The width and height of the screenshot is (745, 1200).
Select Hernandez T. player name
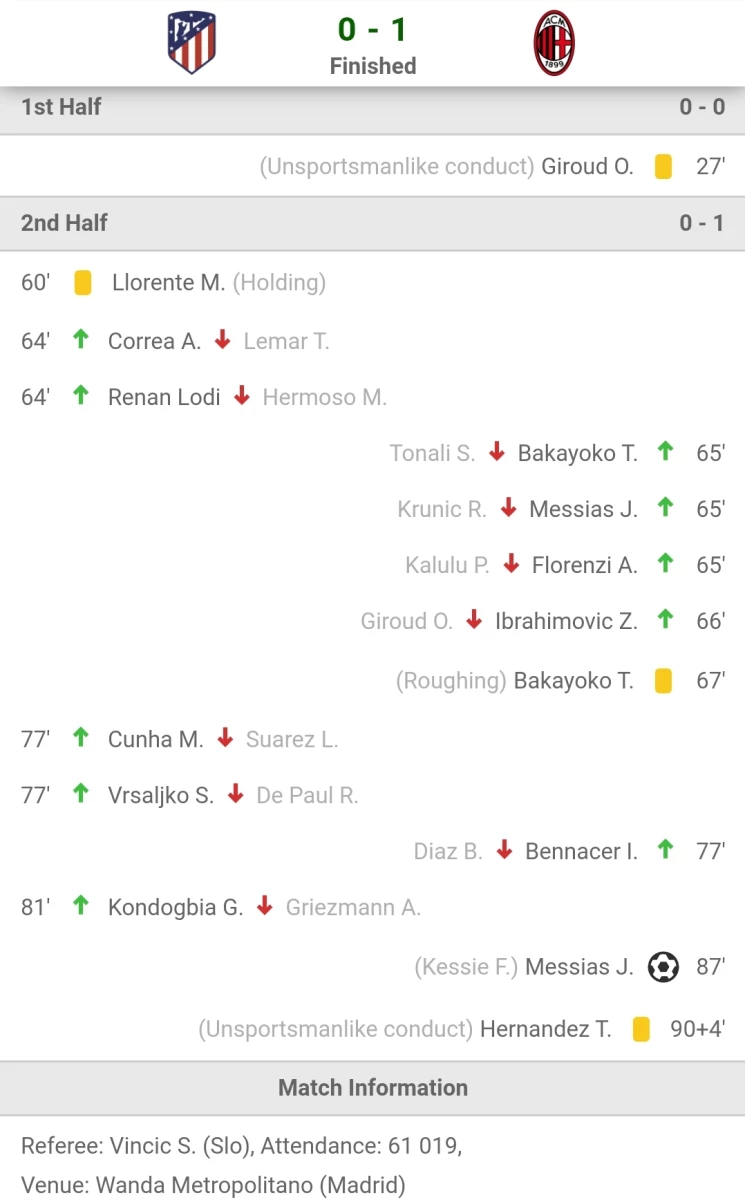546,1029
